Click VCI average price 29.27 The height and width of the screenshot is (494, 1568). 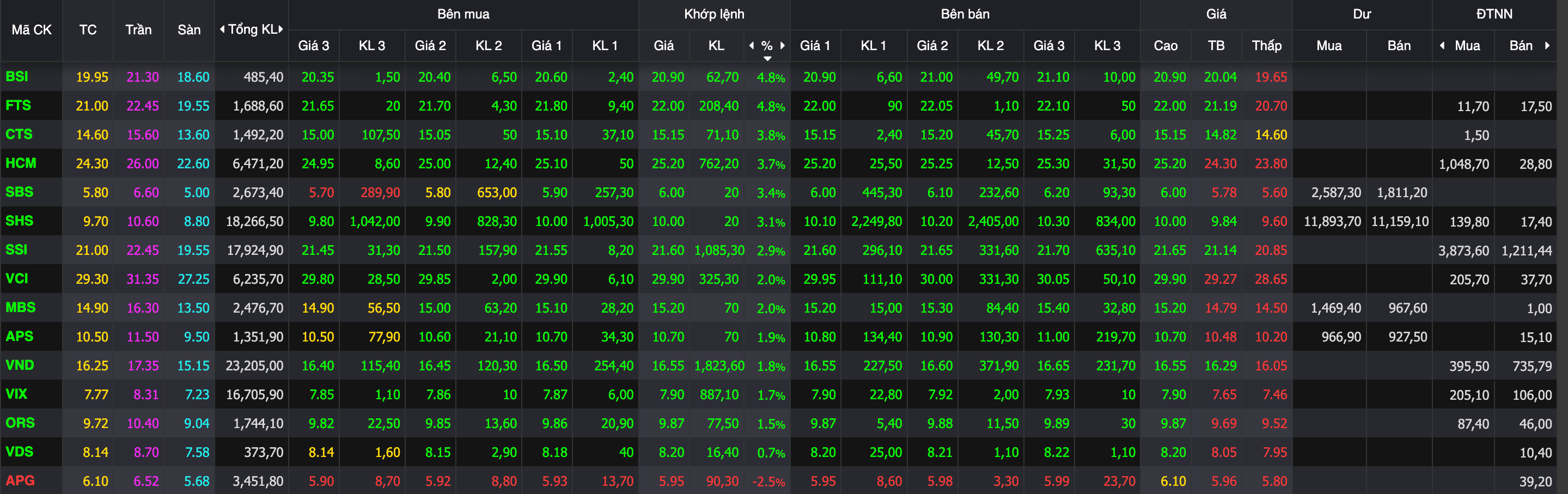(x=1220, y=279)
